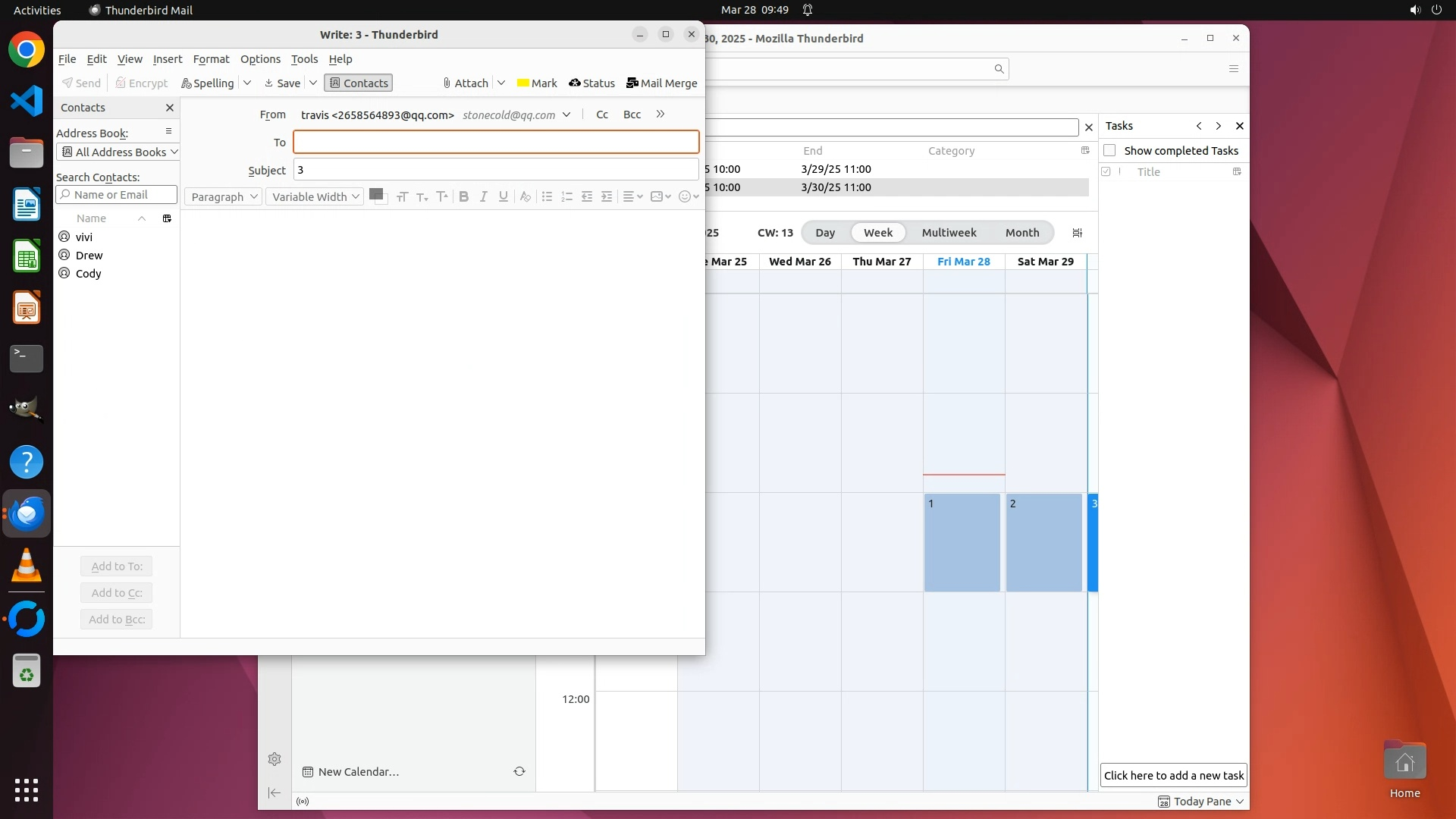Click the Mail Merge toolbar button

tap(661, 83)
